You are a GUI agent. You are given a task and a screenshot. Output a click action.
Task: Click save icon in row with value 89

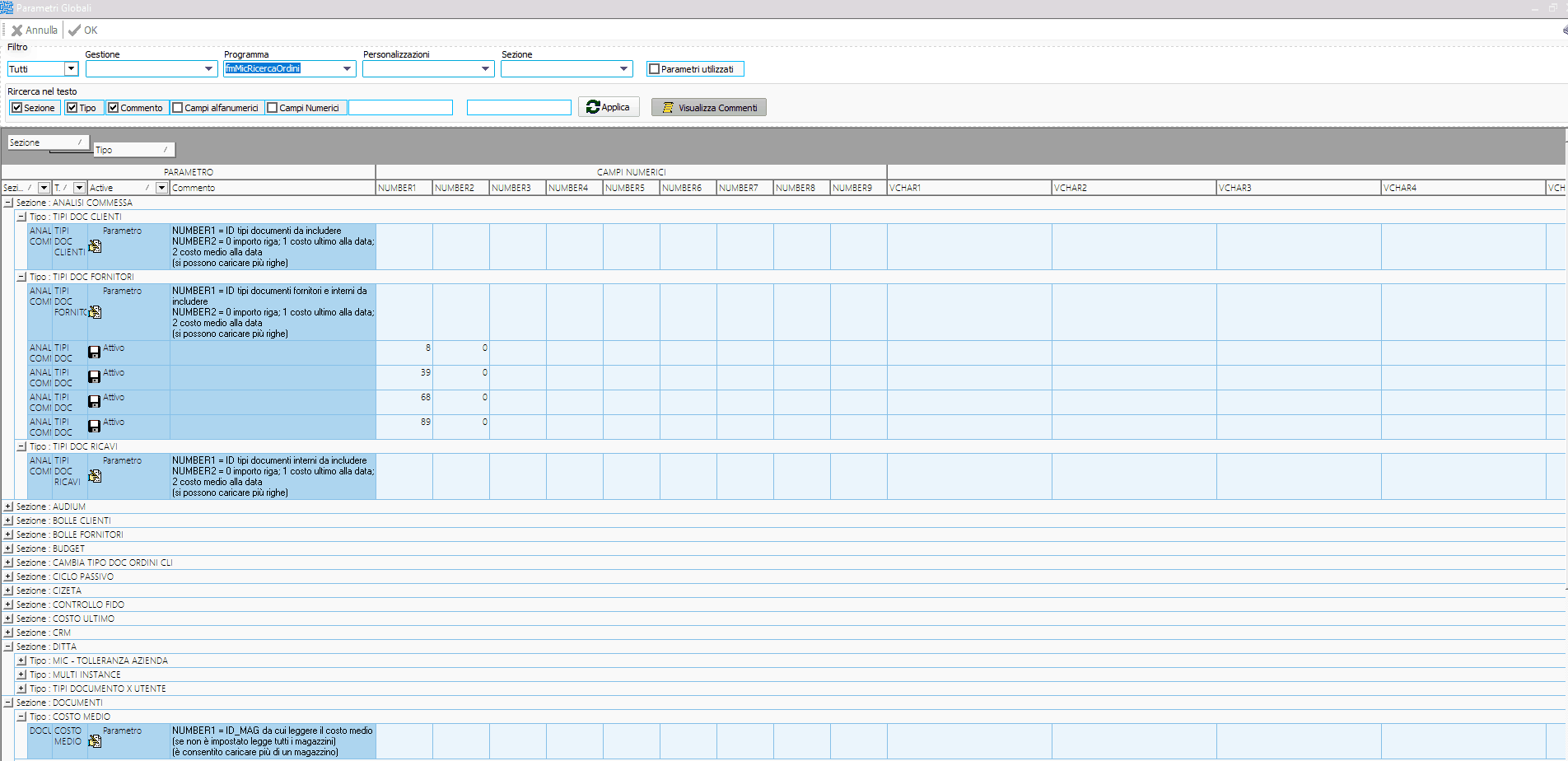coord(95,427)
